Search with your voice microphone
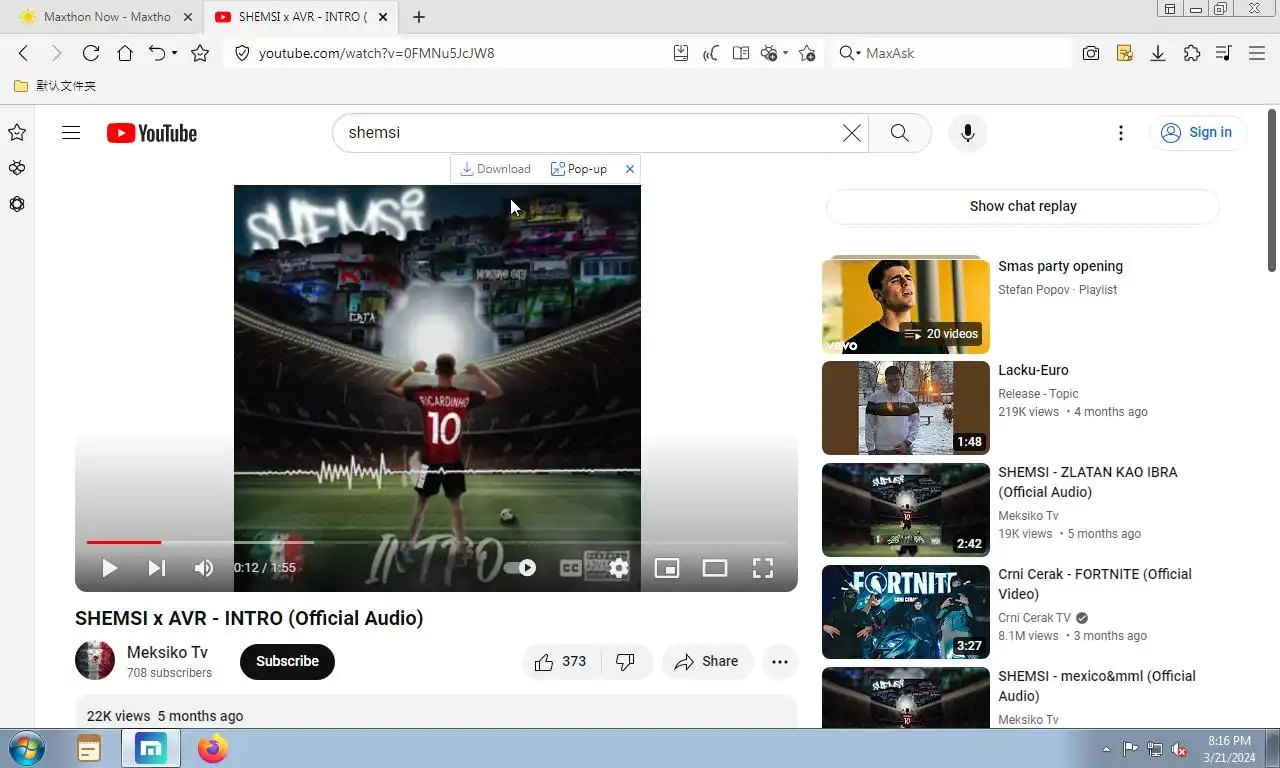 click(x=967, y=133)
